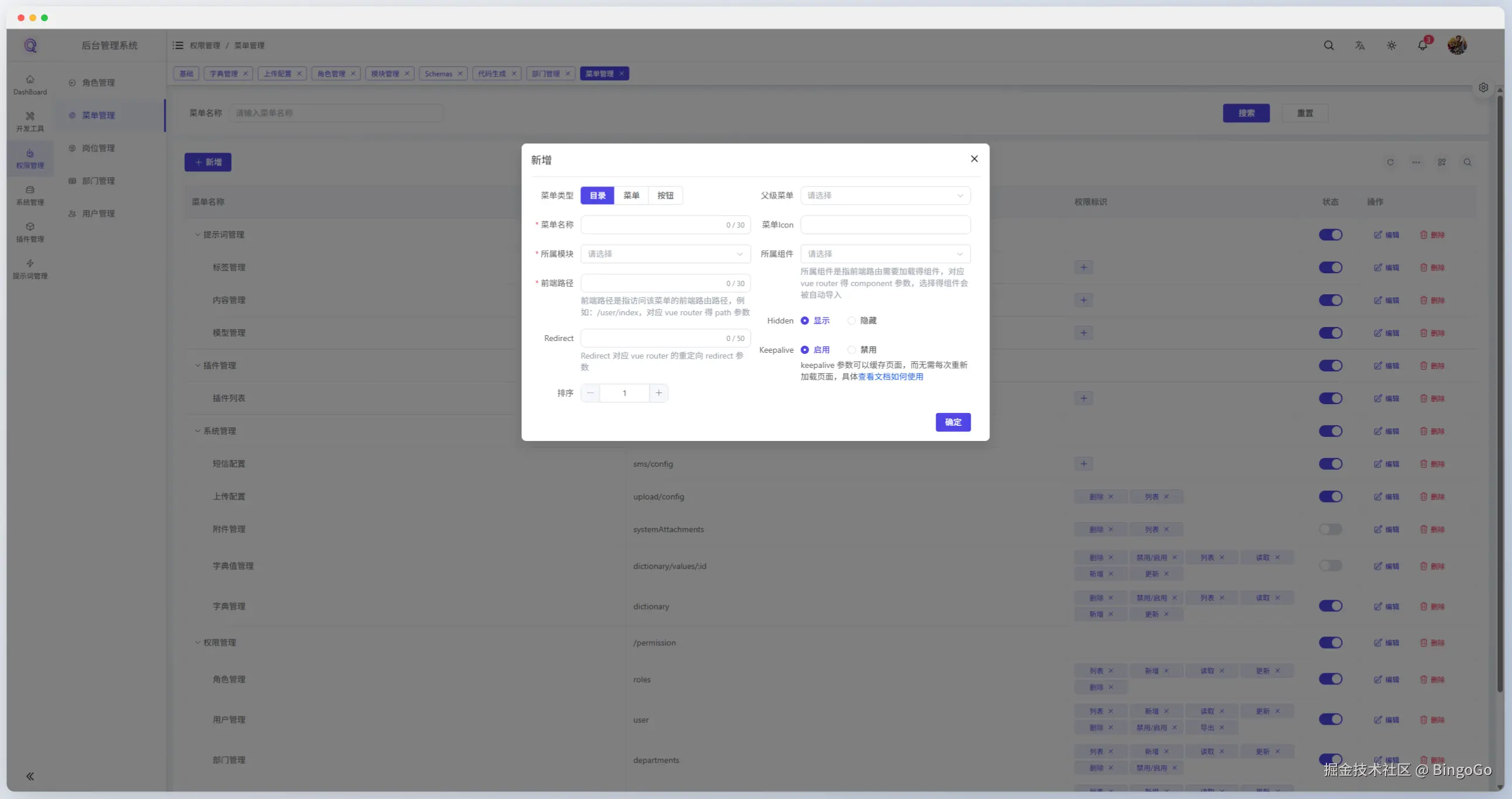Viewport: 1512px width, 799px height.
Task: Close the 新增 dialog with X icon
Action: (x=974, y=159)
